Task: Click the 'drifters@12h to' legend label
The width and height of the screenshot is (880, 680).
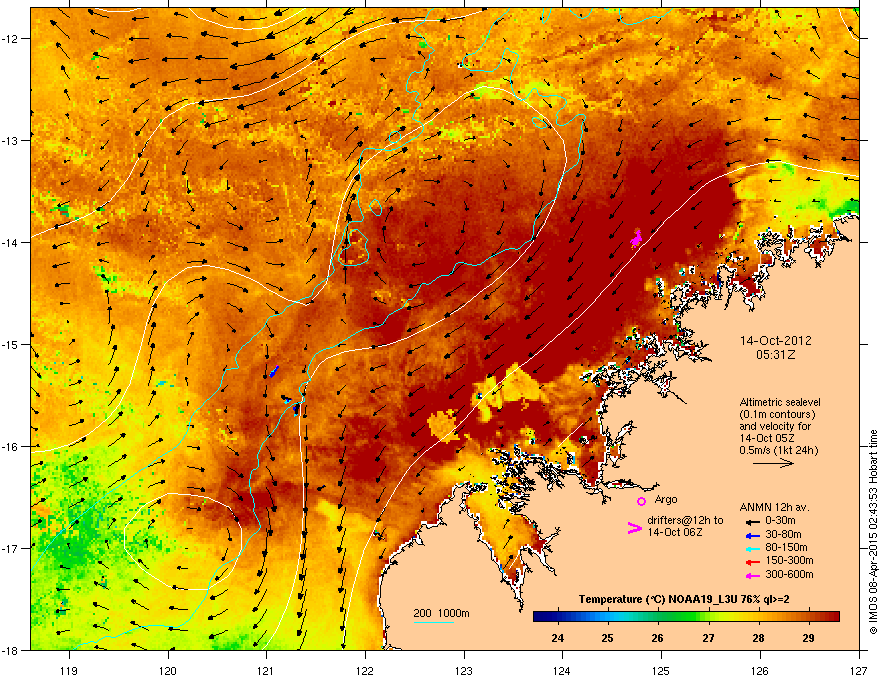Action: click(x=685, y=520)
